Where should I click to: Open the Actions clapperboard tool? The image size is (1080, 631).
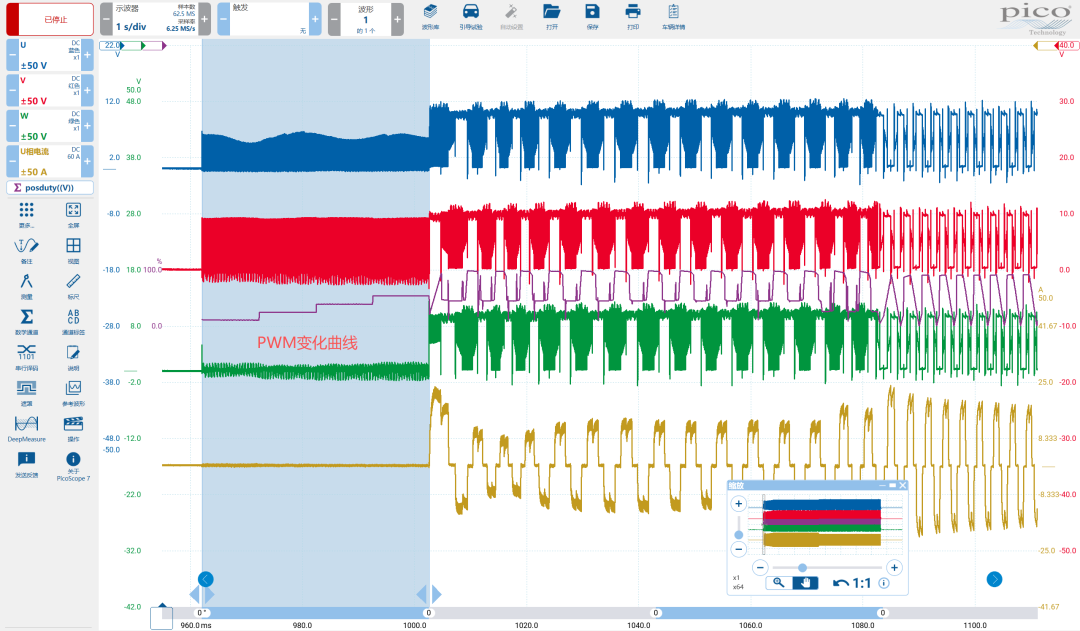point(73,428)
